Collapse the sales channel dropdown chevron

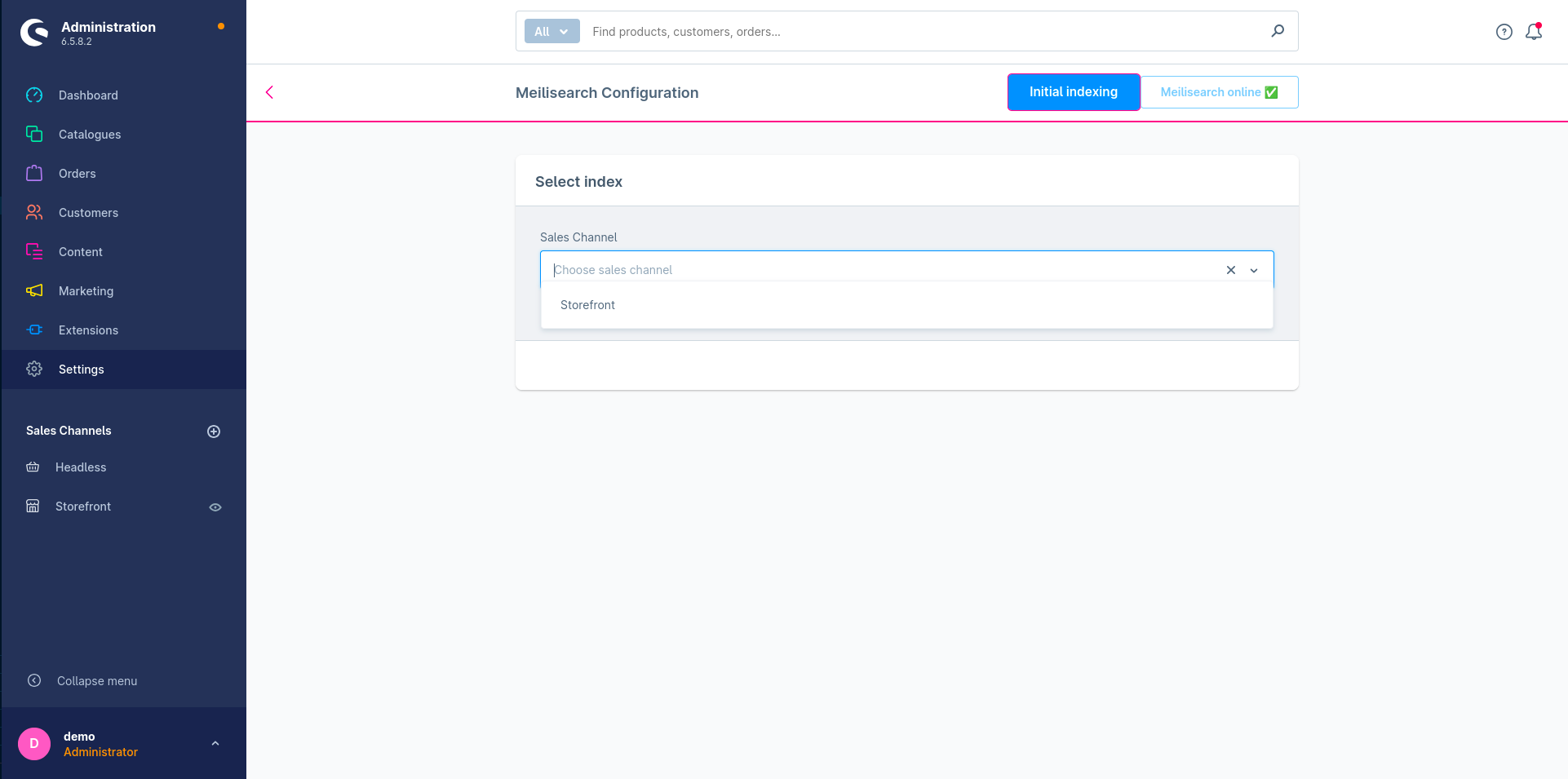point(1254,271)
